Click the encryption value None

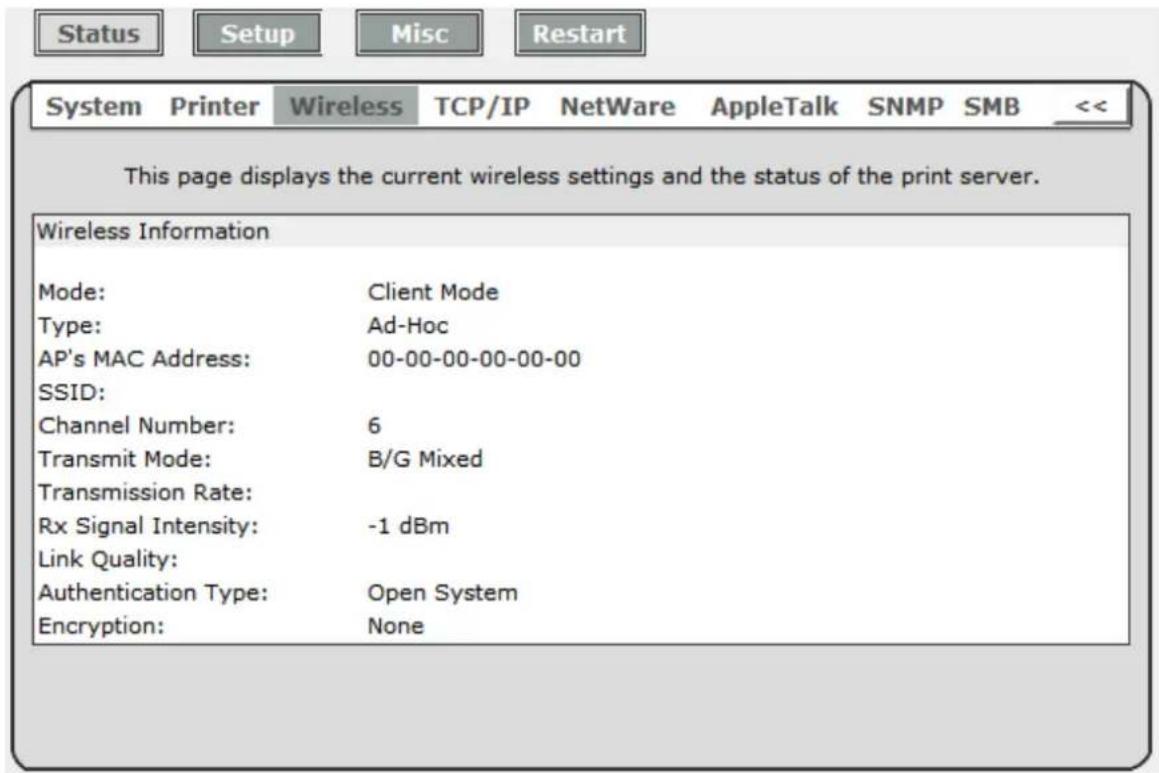pyautogui.click(x=395, y=626)
